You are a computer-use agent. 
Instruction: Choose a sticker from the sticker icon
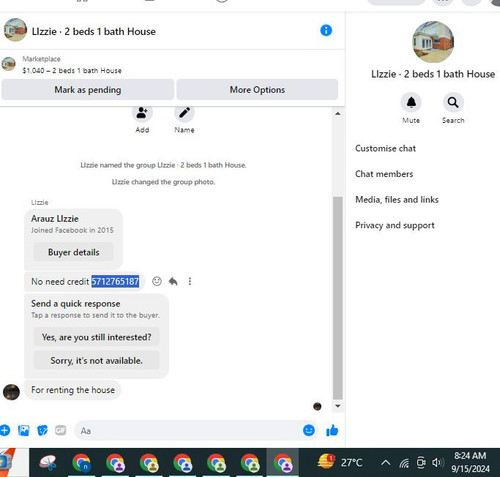pos(42,430)
